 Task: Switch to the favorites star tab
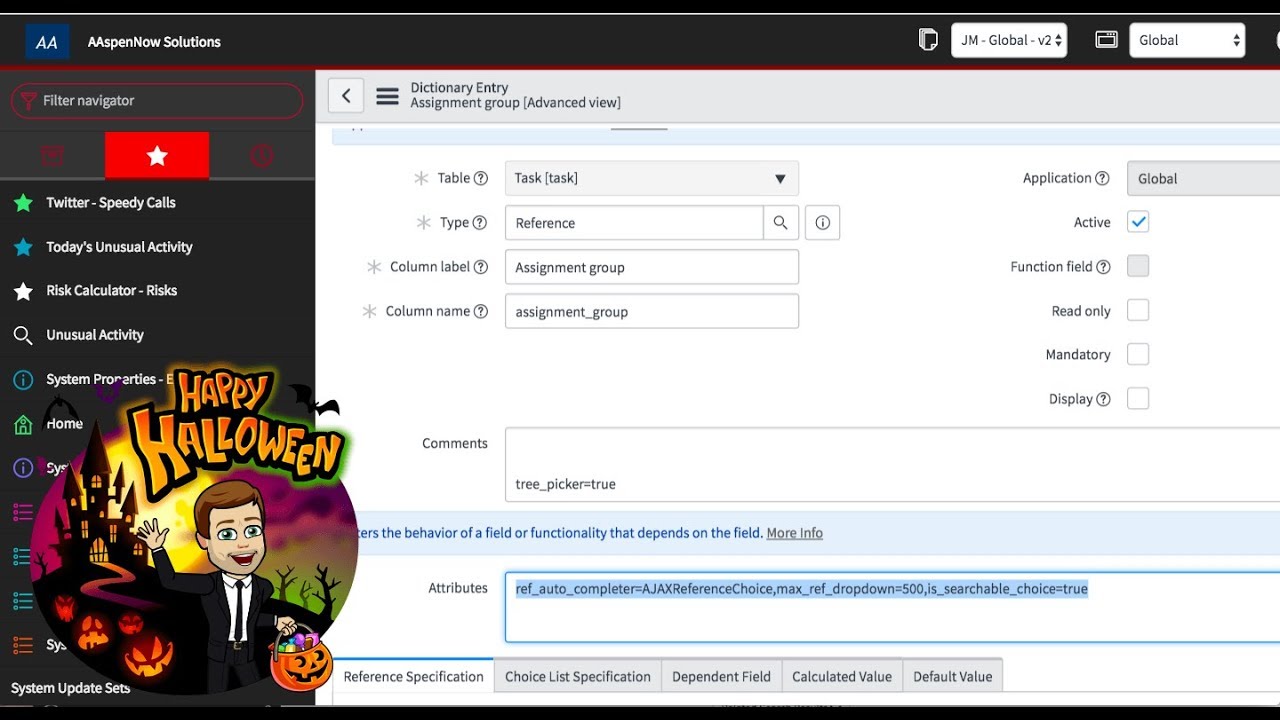click(157, 155)
